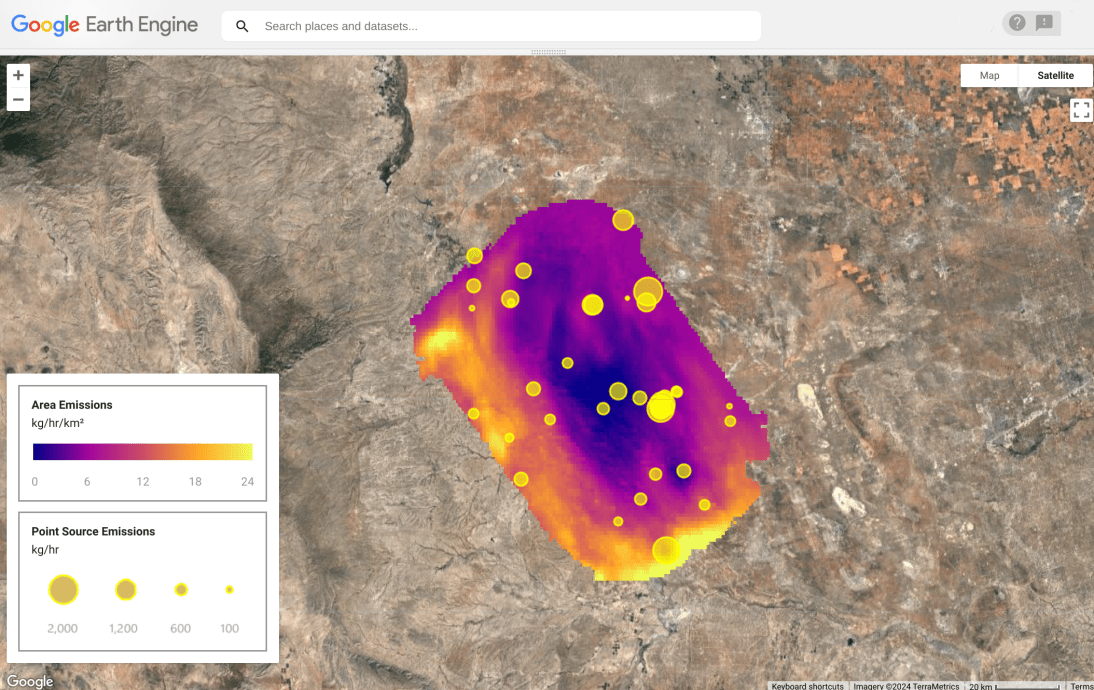Click the search magnifying glass icon
The width and height of the screenshot is (1094, 690).
(x=241, y=25)
